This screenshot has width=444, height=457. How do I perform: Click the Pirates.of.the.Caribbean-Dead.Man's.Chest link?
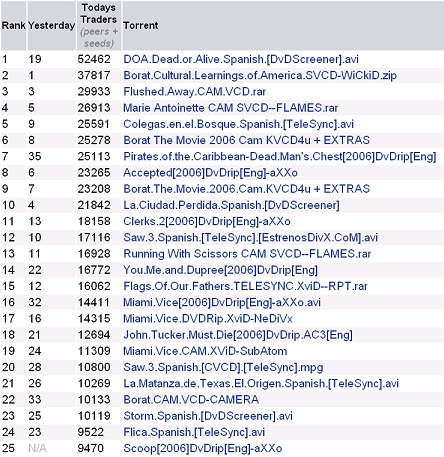(280, 157)
